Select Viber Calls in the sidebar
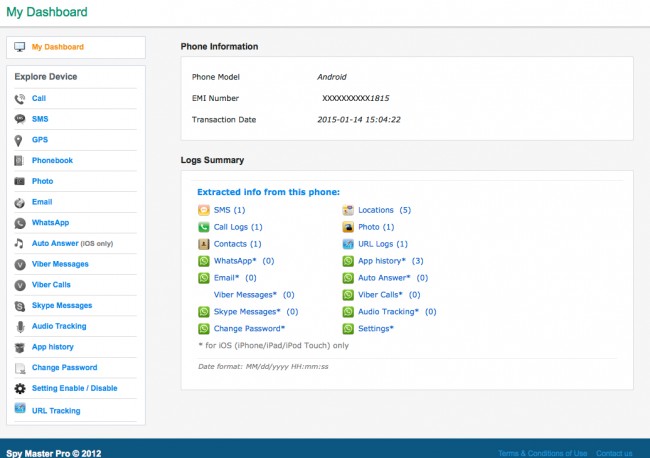 click(x=51, y=285)
